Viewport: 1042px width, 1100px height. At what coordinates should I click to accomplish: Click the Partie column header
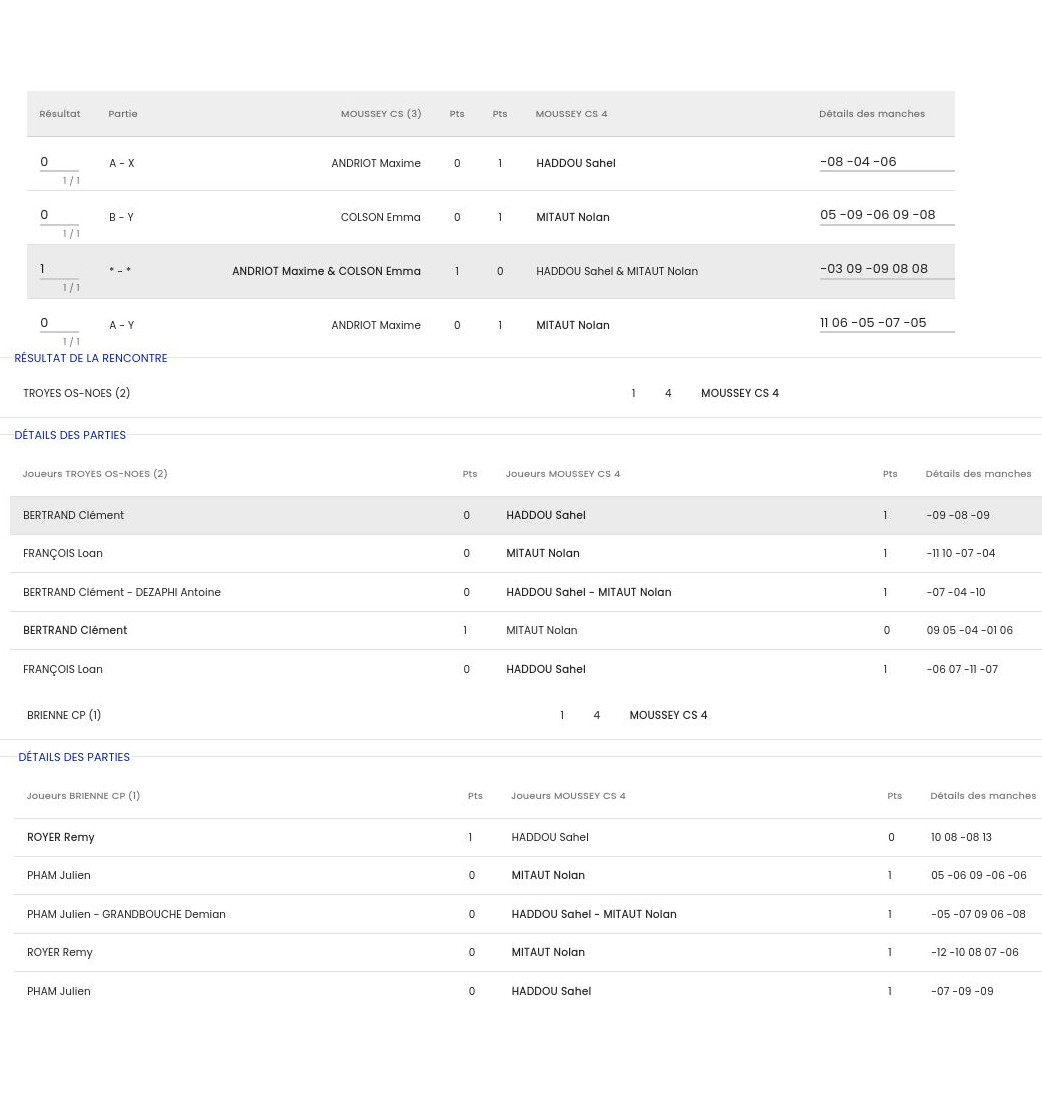[123, 114]
